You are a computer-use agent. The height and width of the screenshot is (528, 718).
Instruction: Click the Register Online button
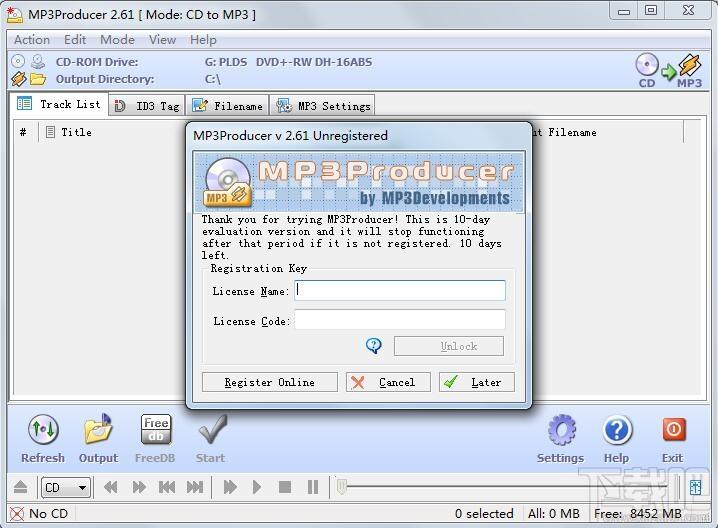270,382
